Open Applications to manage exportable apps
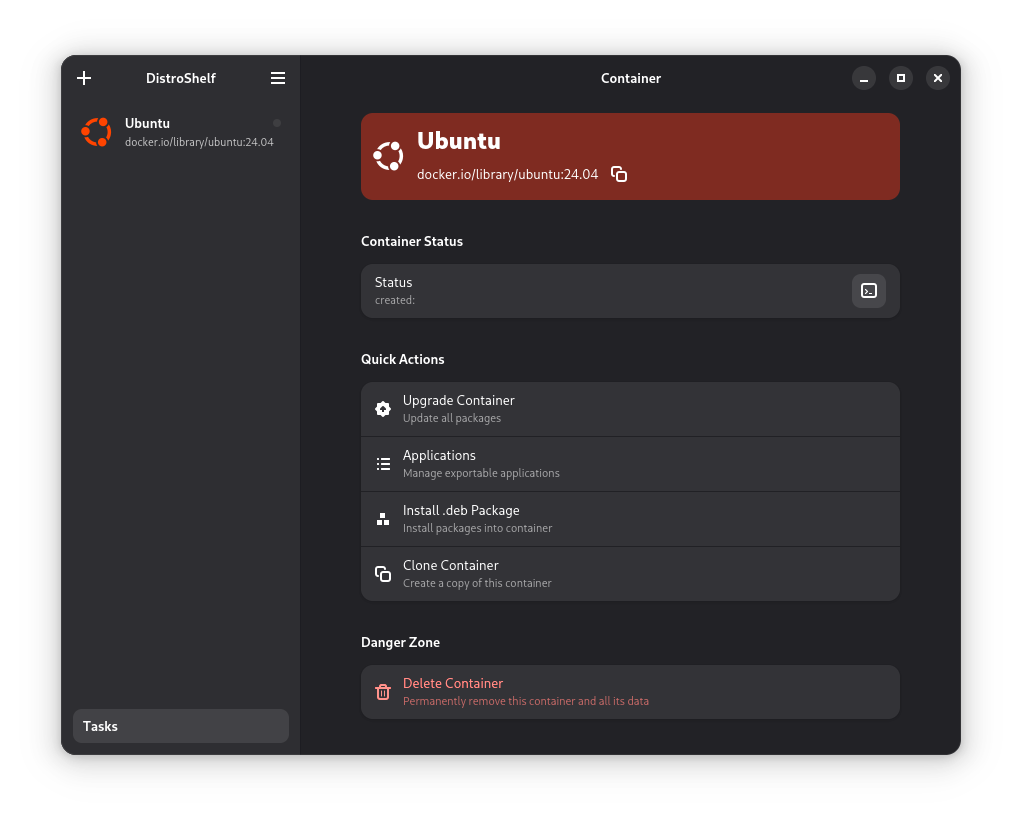Viewport: 1022px width, 822px height. coord(630,464)
